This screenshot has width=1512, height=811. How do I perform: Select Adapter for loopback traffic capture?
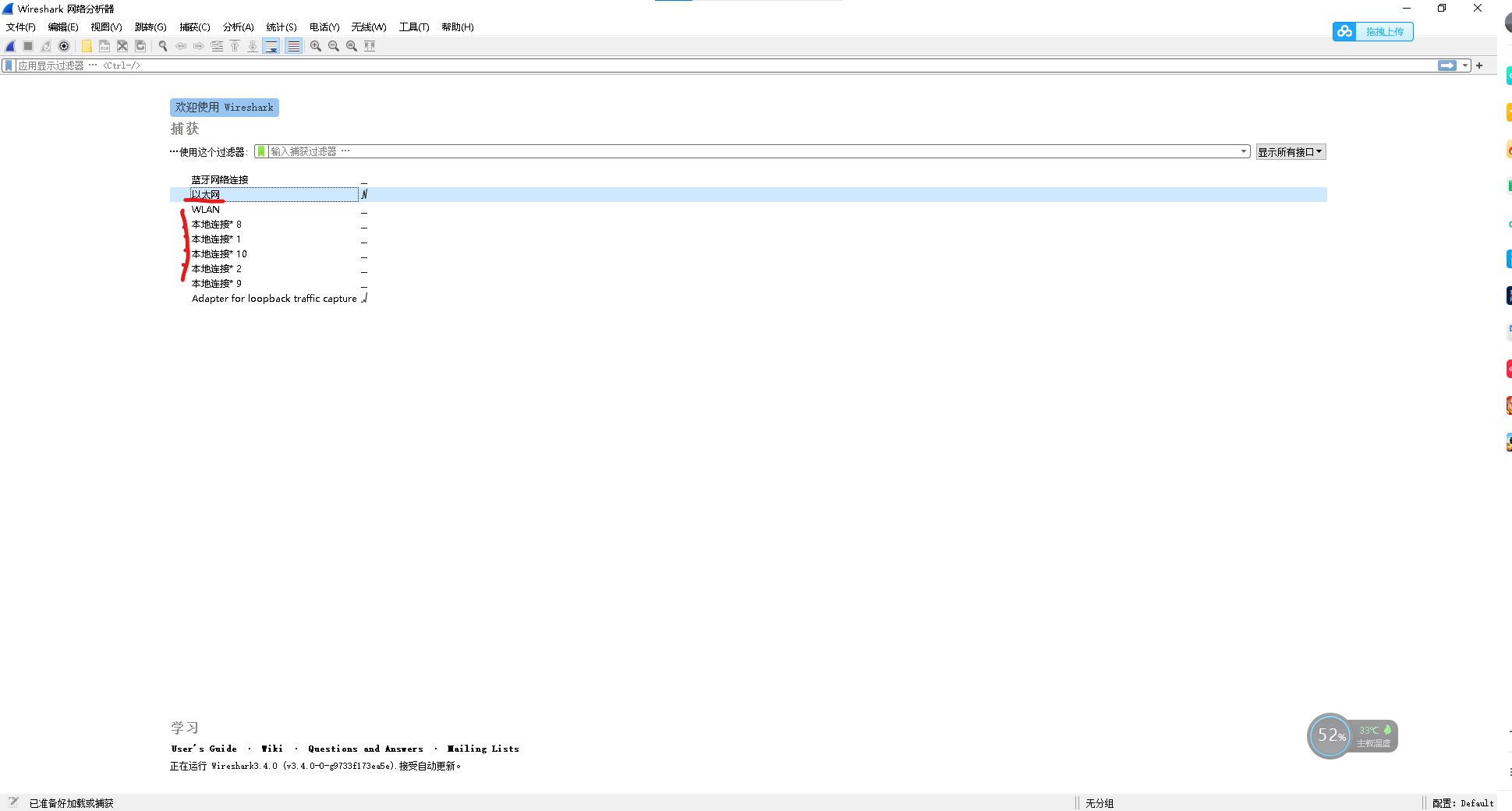coord(274,299)
